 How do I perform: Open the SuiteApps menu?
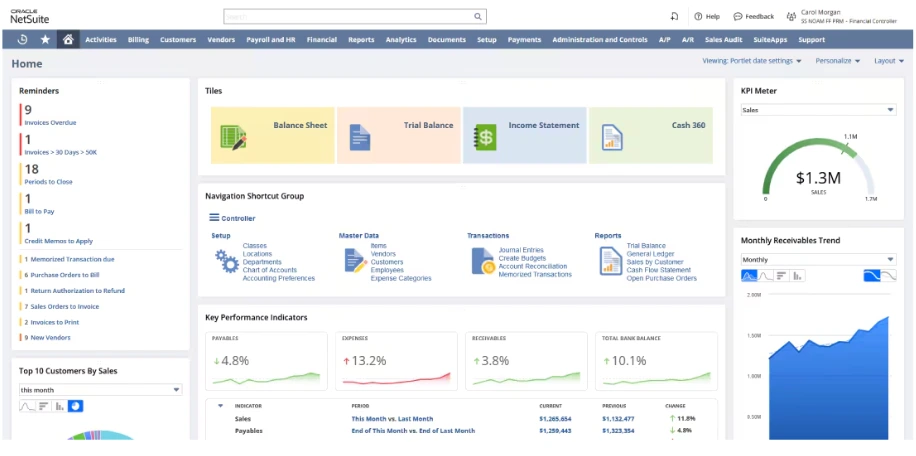(770, 40)
